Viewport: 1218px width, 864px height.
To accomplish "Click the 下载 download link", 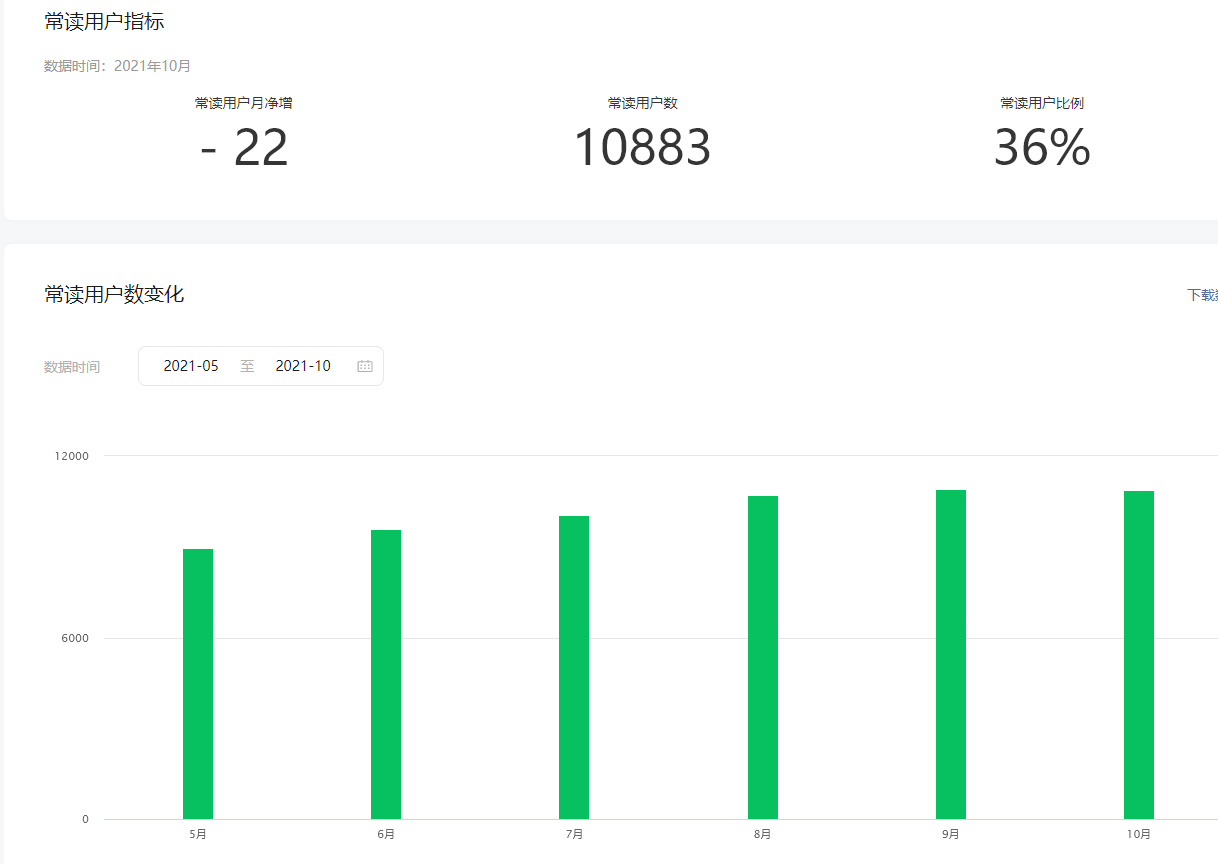I will click(x=1202, y=295).
